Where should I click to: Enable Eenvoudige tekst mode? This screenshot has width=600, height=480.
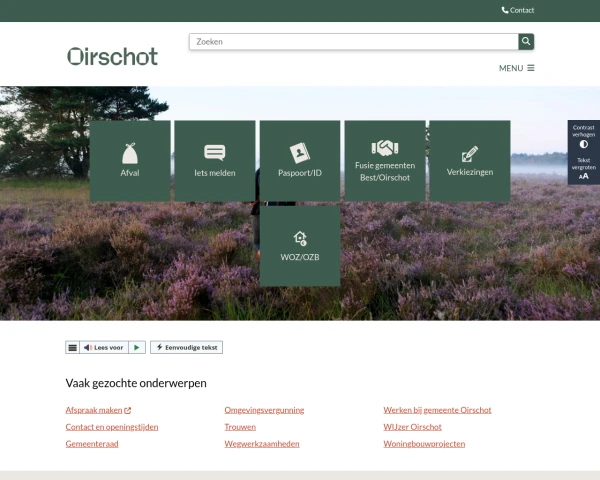187,347
